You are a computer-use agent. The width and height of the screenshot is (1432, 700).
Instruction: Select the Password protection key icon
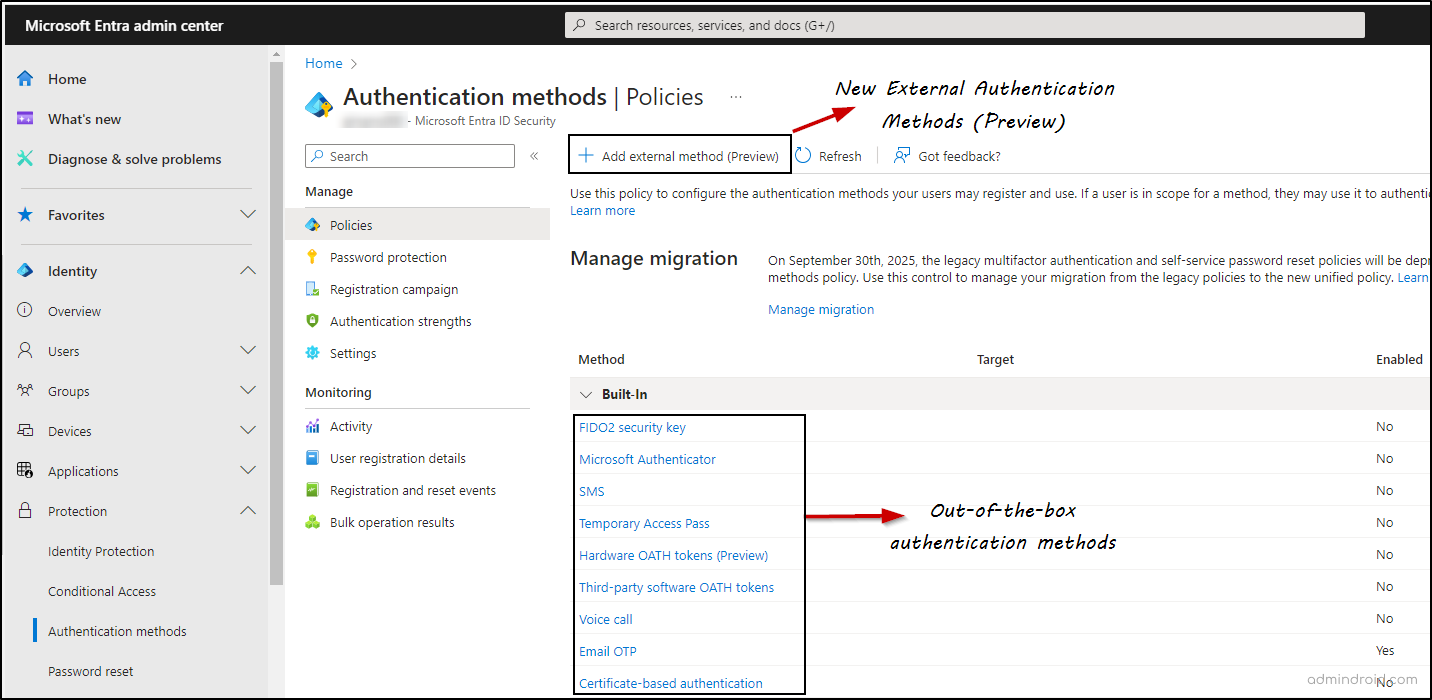[315, 256]
